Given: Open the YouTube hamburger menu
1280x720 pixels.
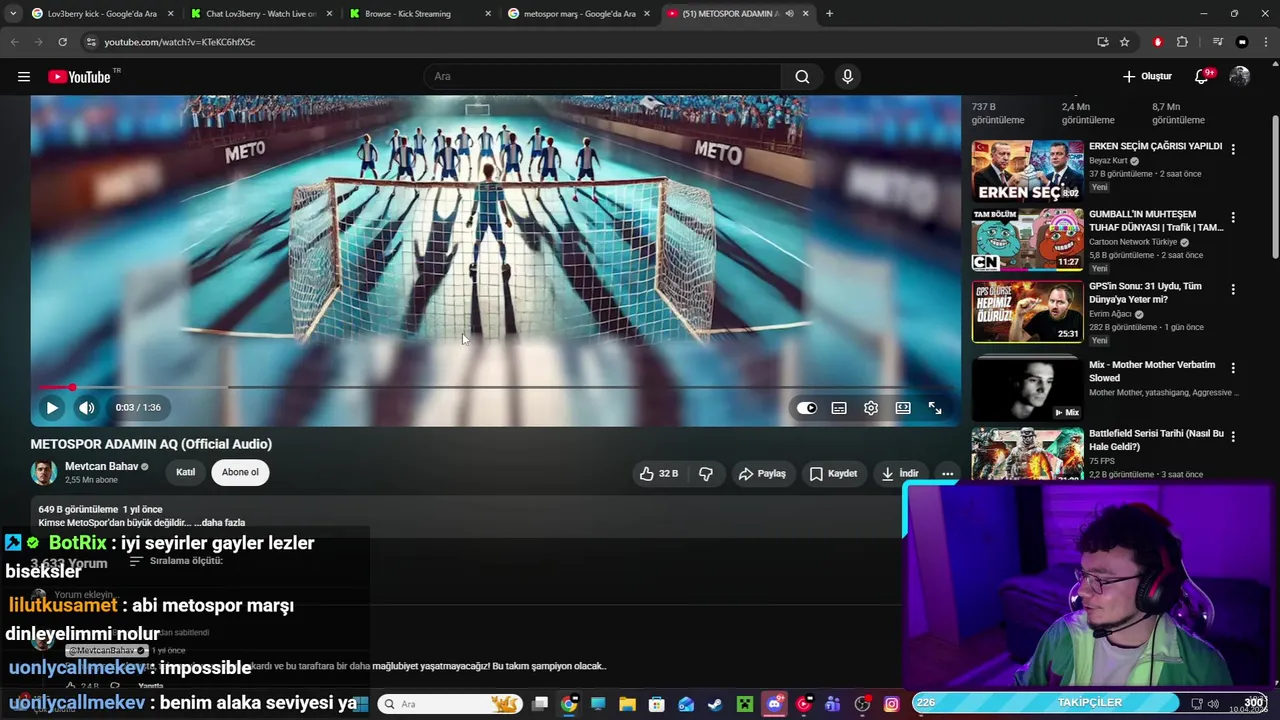Looking at the screenshot, I should [x=24, y=77].
